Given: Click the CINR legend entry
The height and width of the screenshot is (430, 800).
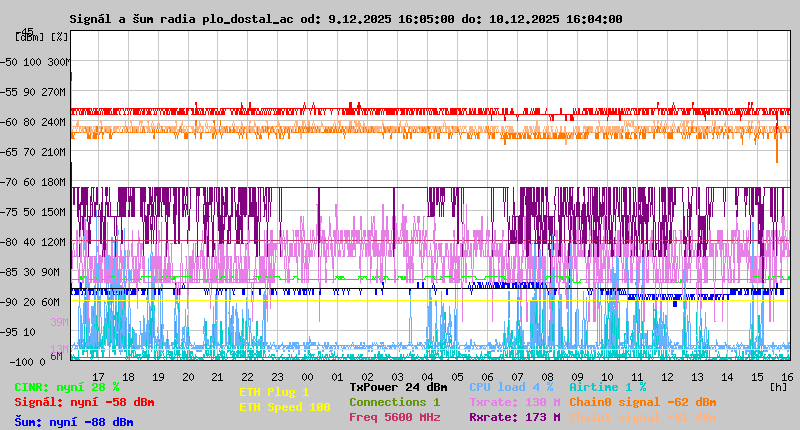Looking at the screenshot, I should (67, 387).
